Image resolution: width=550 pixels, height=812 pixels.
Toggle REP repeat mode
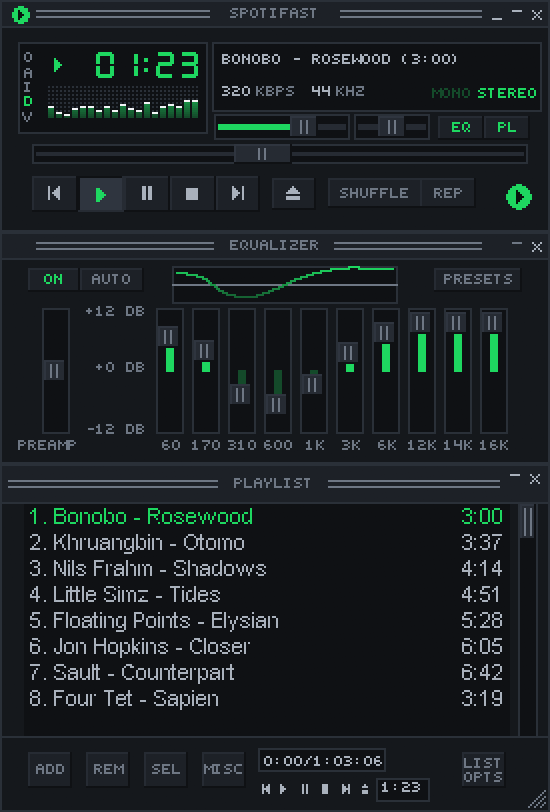point(447,193)
